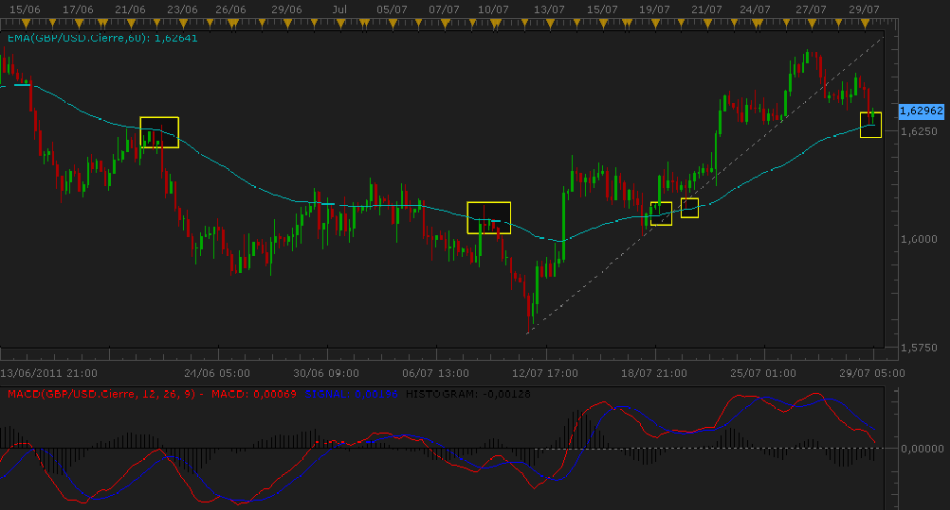Select the yellow rectangle at the far right
The width and height of the screenshot is (950, 510).
point(870,125)
